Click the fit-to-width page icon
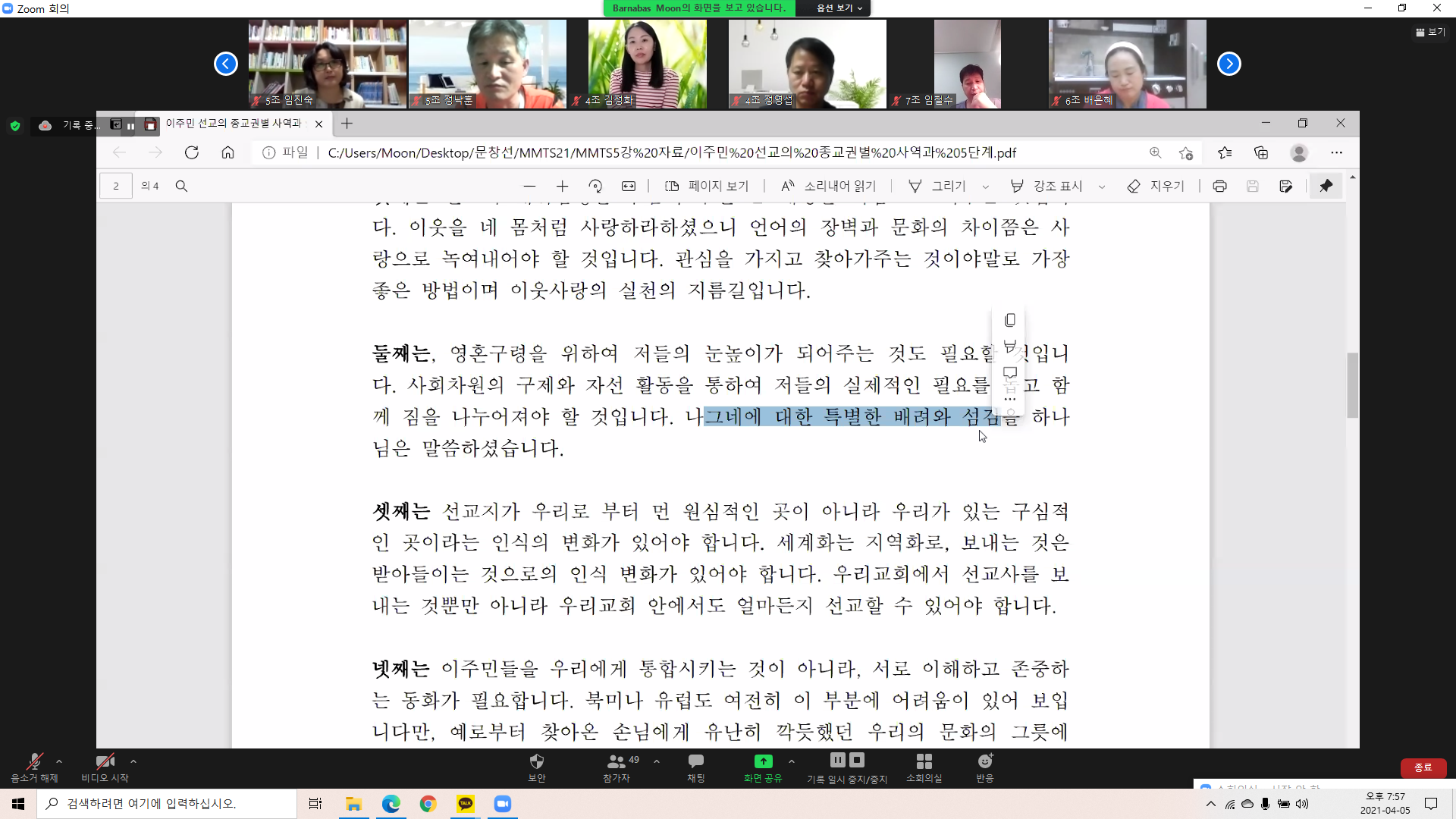Viewport: 1456px width, 819px height. pyautogui.click(x=629, y=186)
